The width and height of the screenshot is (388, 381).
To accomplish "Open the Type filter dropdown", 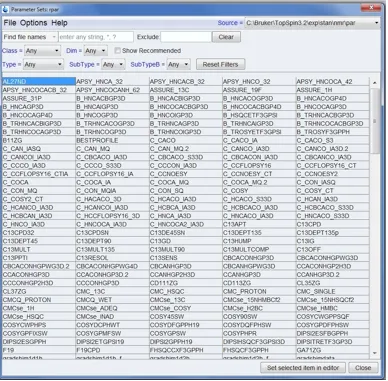I will coord(43,64).
